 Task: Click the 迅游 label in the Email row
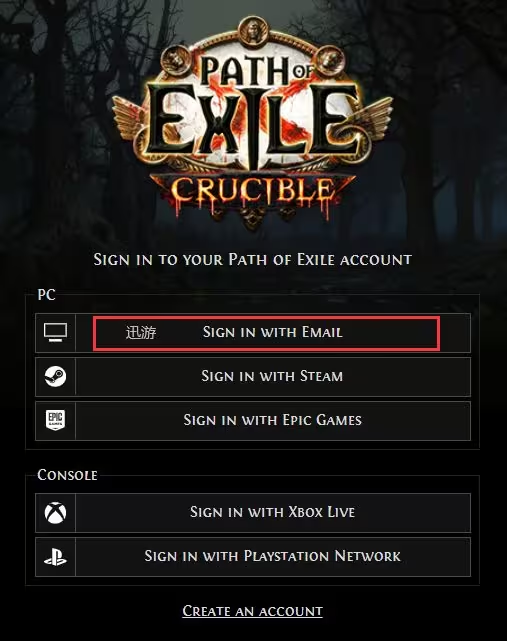pos(141,333)
